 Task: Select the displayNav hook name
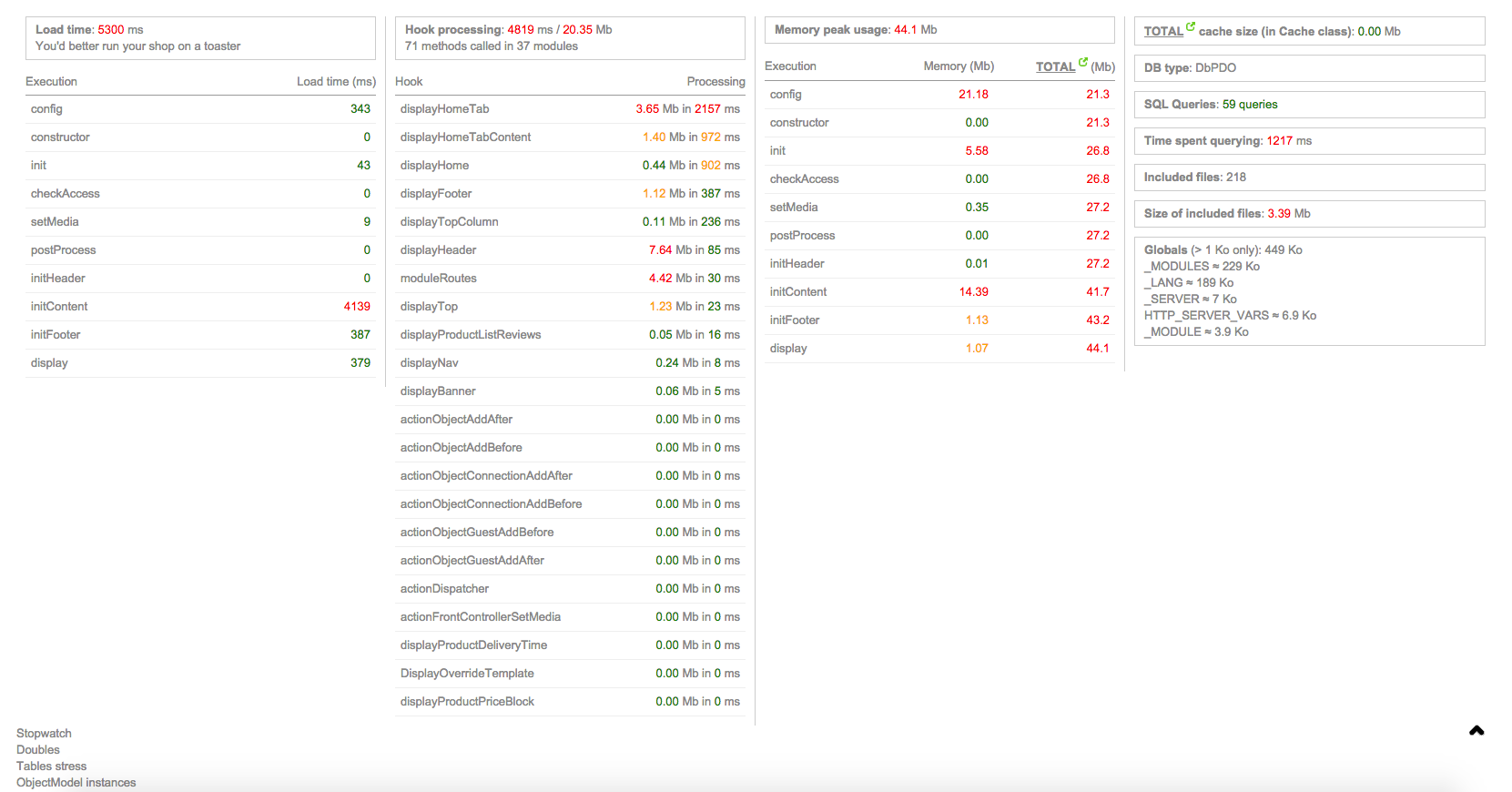[429, 363]
